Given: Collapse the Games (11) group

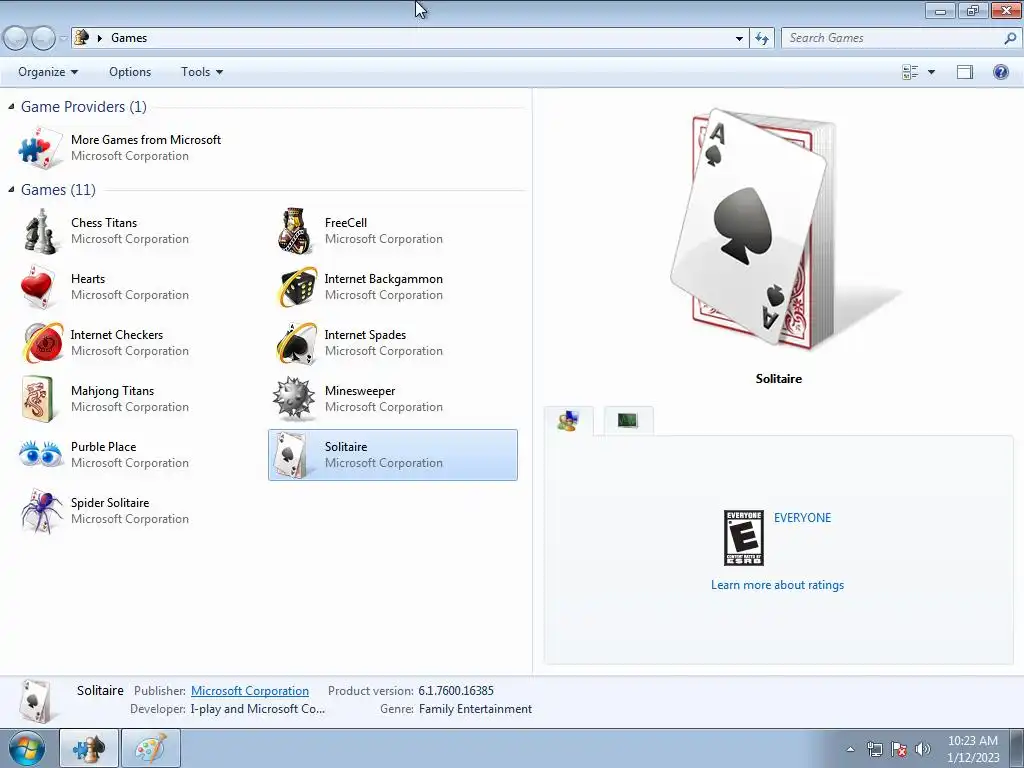Looking at the screenshot, I should pos(11,189).
